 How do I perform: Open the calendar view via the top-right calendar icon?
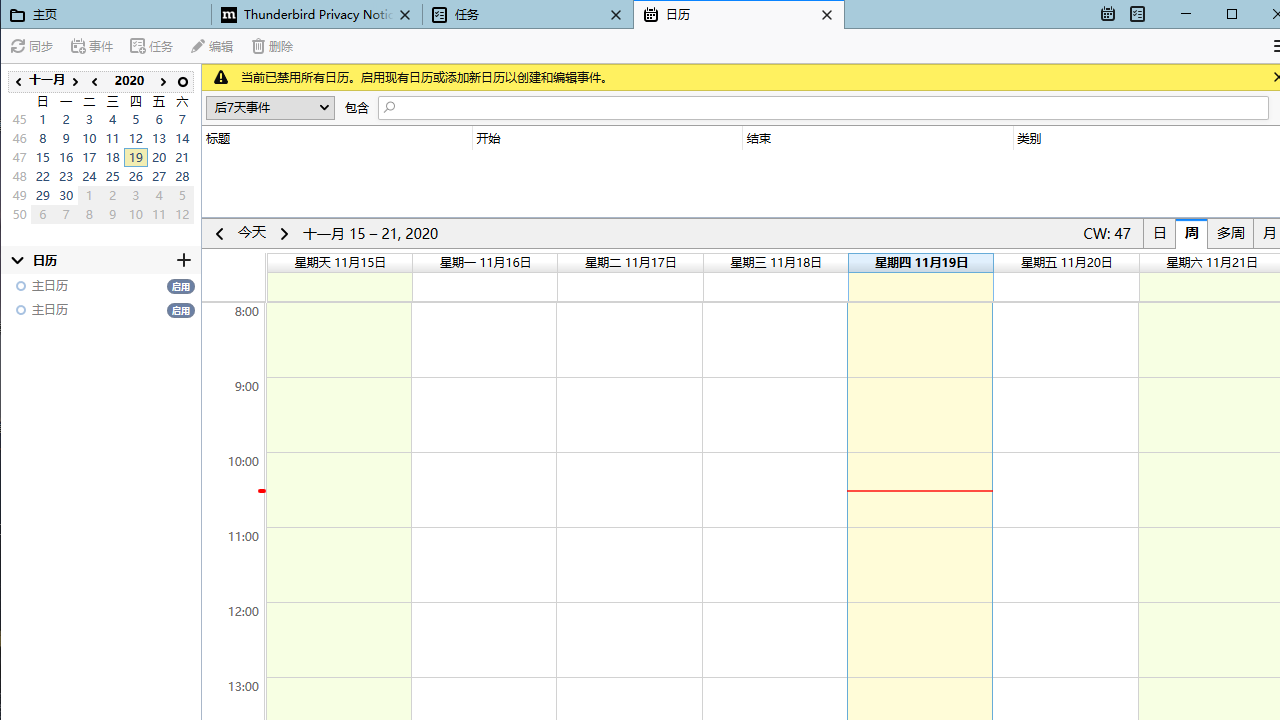[x=1107, y=14]
